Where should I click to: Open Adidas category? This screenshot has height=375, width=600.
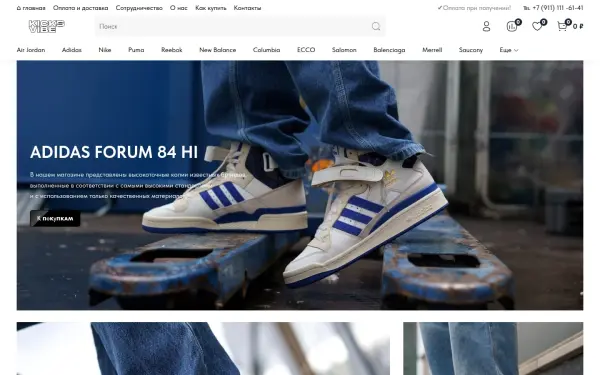coord(72,50)
